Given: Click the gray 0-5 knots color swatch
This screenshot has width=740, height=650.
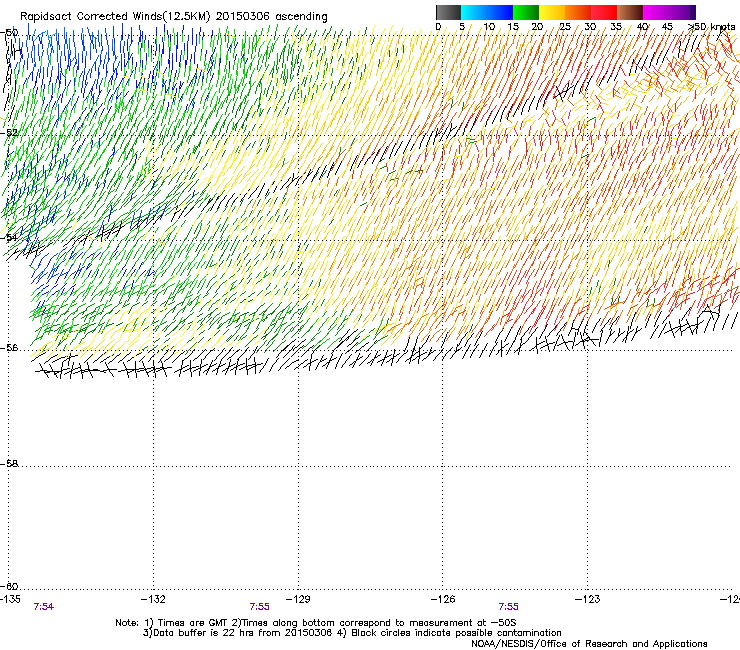Looking at the screenshot, I should point(448,12).
